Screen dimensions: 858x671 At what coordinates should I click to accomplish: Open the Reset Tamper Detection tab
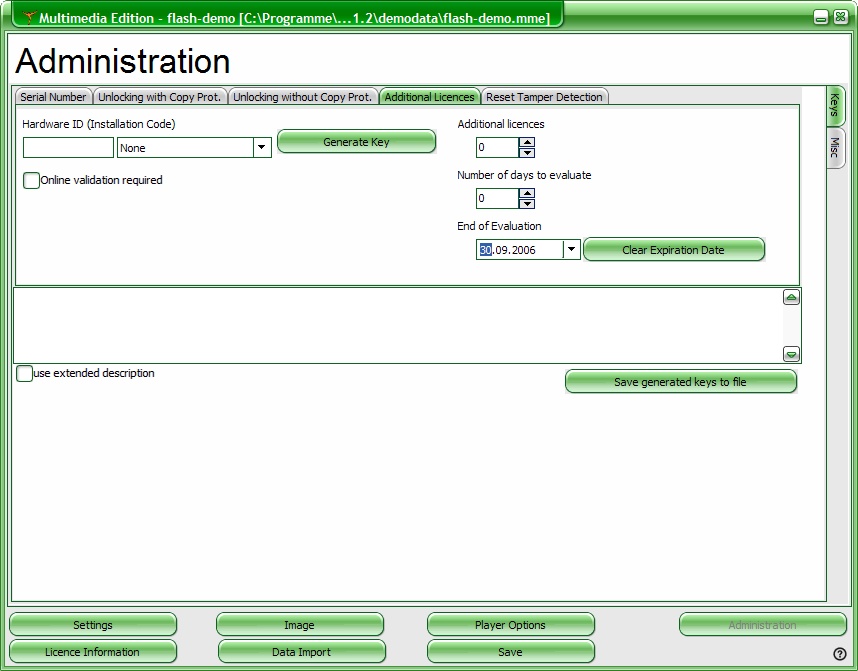tap(544, 97)
